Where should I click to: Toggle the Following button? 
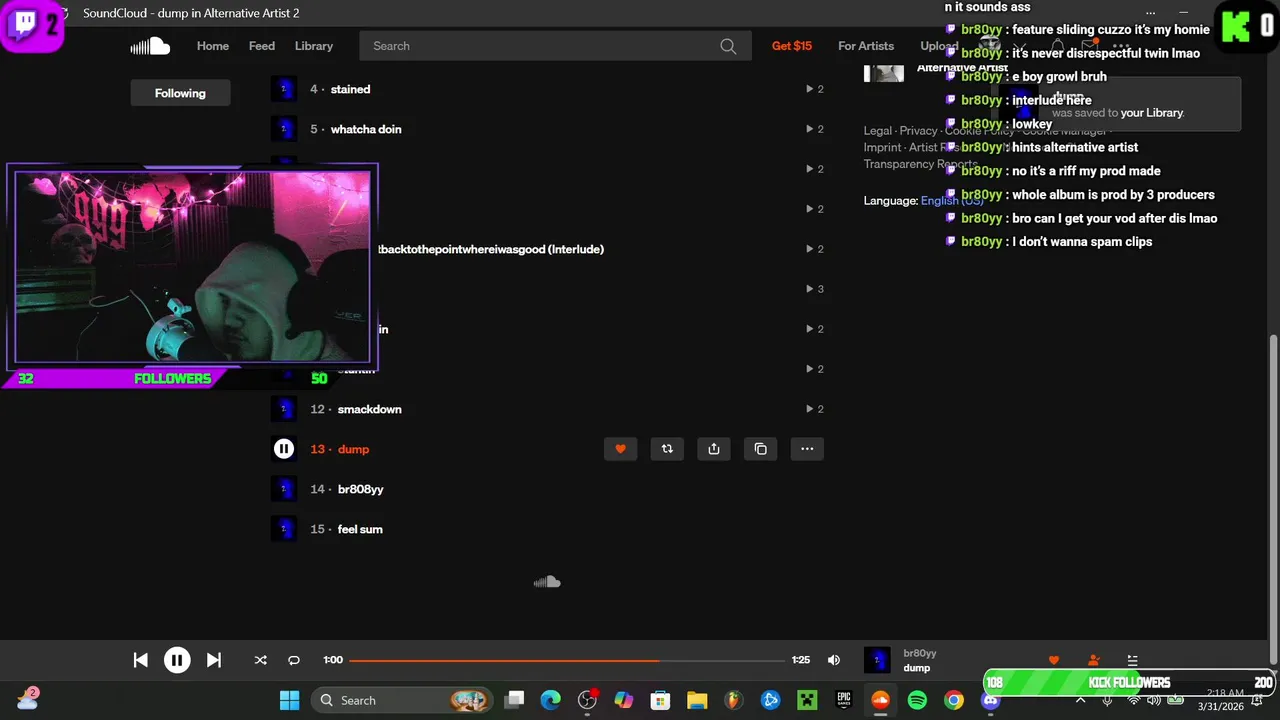click(x=180, y=93)
